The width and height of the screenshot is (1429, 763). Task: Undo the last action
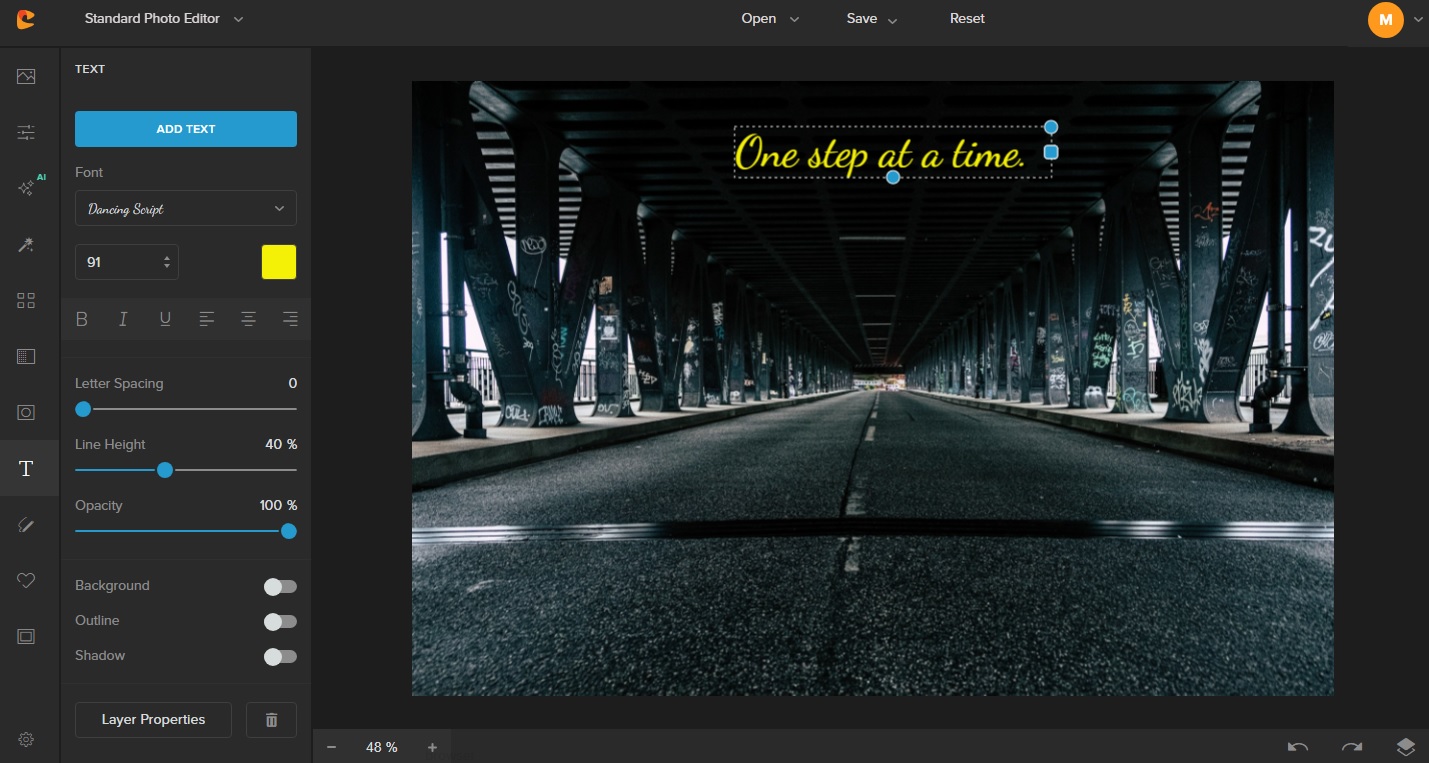1298,747
